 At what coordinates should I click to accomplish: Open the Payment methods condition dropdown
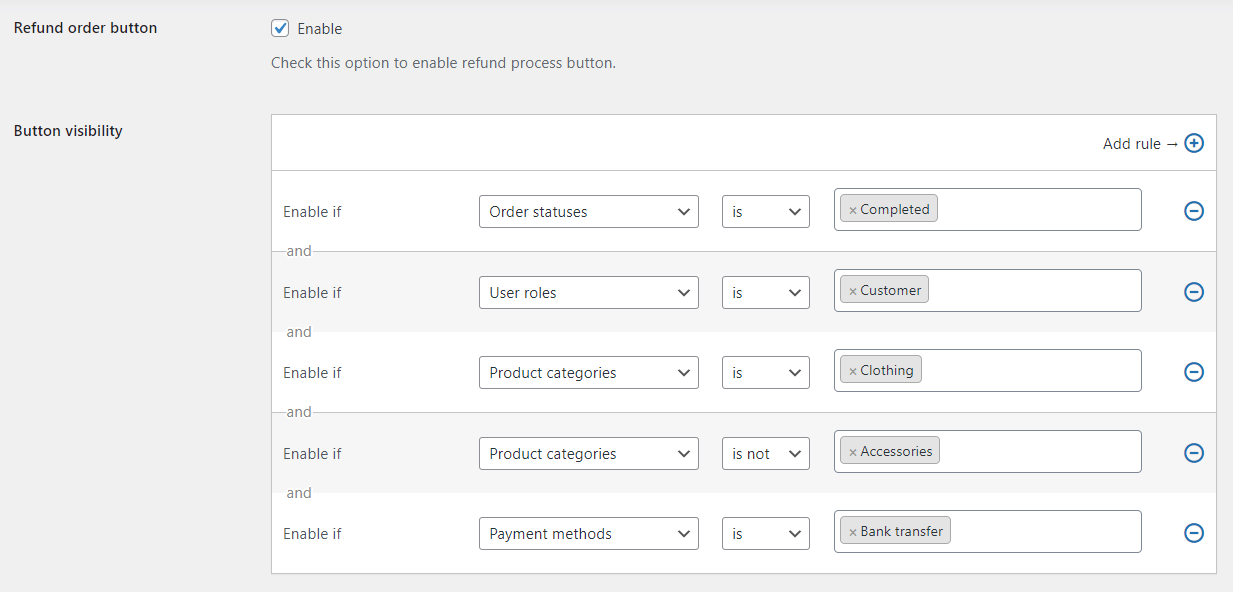(588, 534)
